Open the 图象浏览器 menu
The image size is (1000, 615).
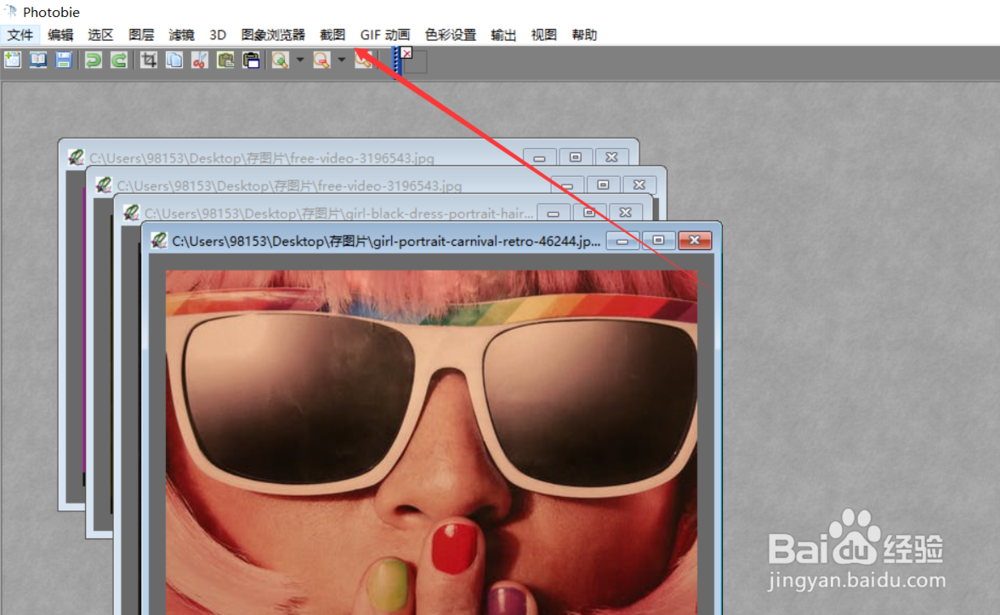point(273,34)
